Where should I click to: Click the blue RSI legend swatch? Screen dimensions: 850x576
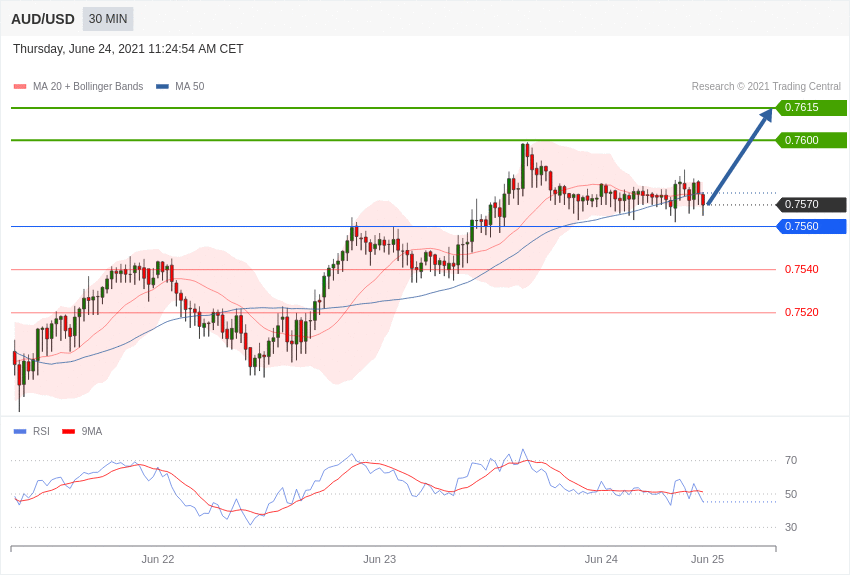(20, 431)
